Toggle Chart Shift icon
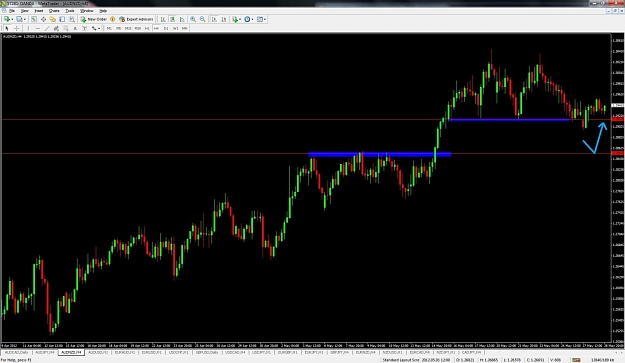The image size is (625, 363). pos(224,19)
